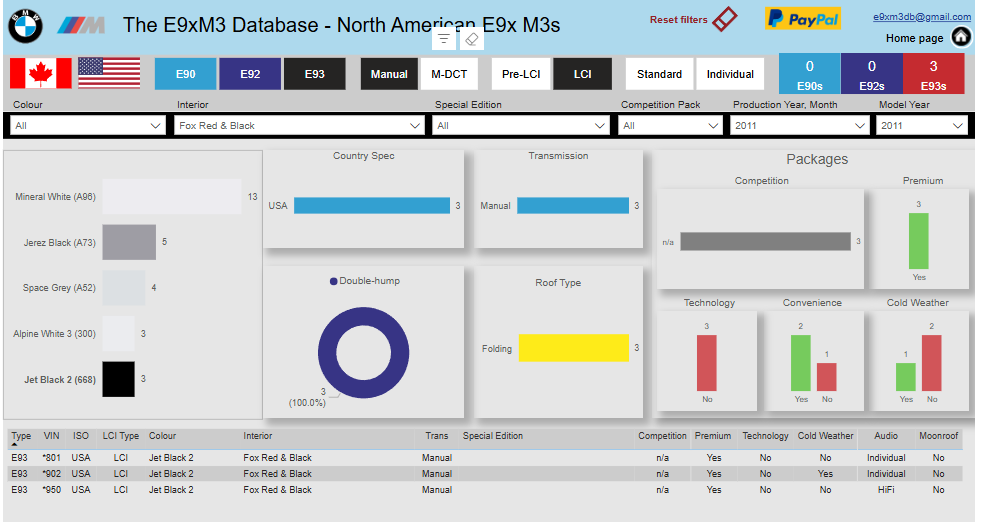
Task: Click the BMW roundel logo
Action: 25,26
